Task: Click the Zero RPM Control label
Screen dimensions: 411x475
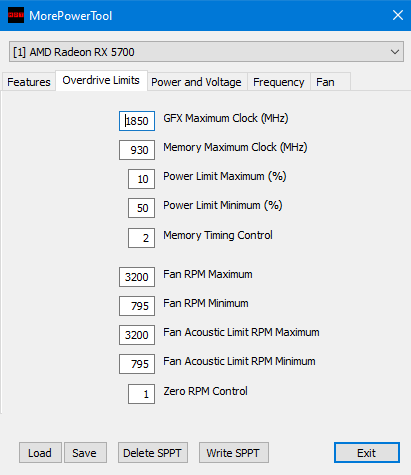Action: 205,391
